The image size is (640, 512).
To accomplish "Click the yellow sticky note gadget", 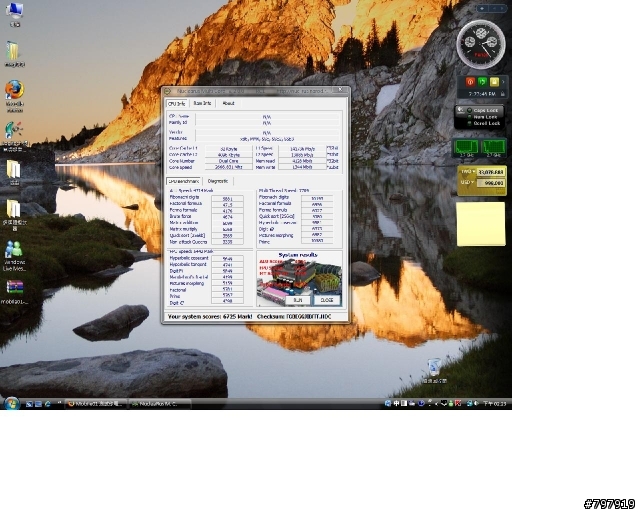I will [481, 224].
